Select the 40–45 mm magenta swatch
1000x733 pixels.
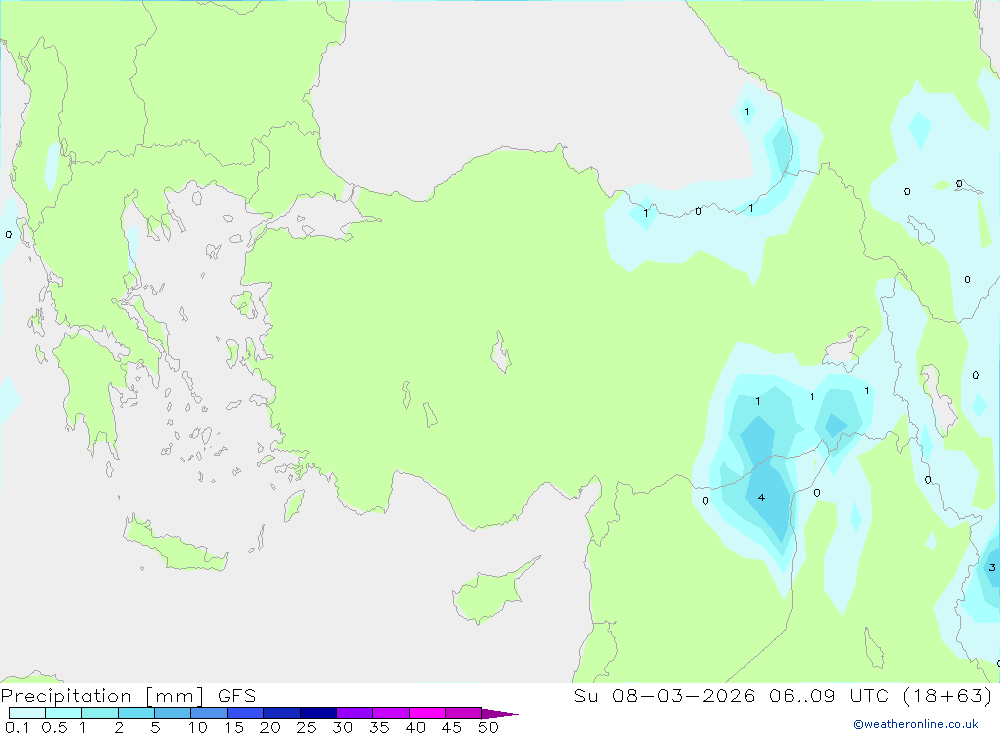click(x=427, y=713)
